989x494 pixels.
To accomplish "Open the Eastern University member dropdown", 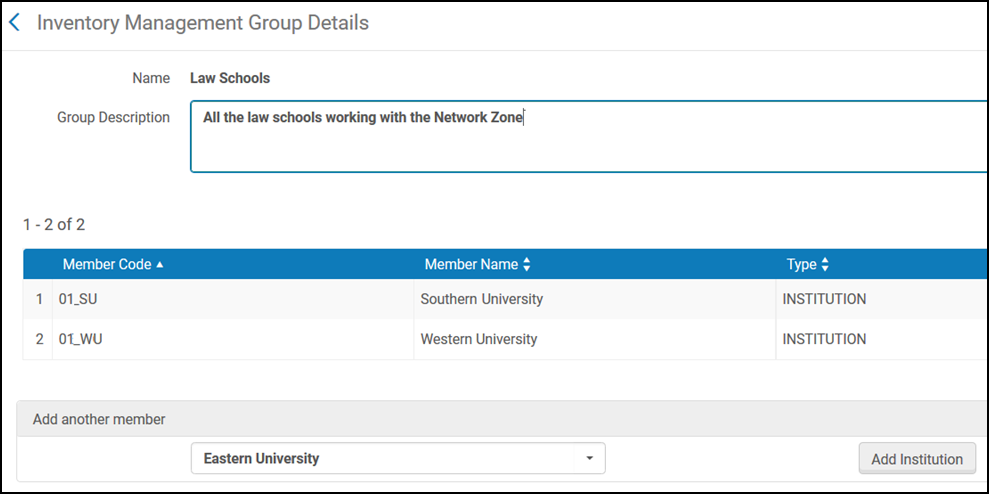I will click(x=397, y=458).
